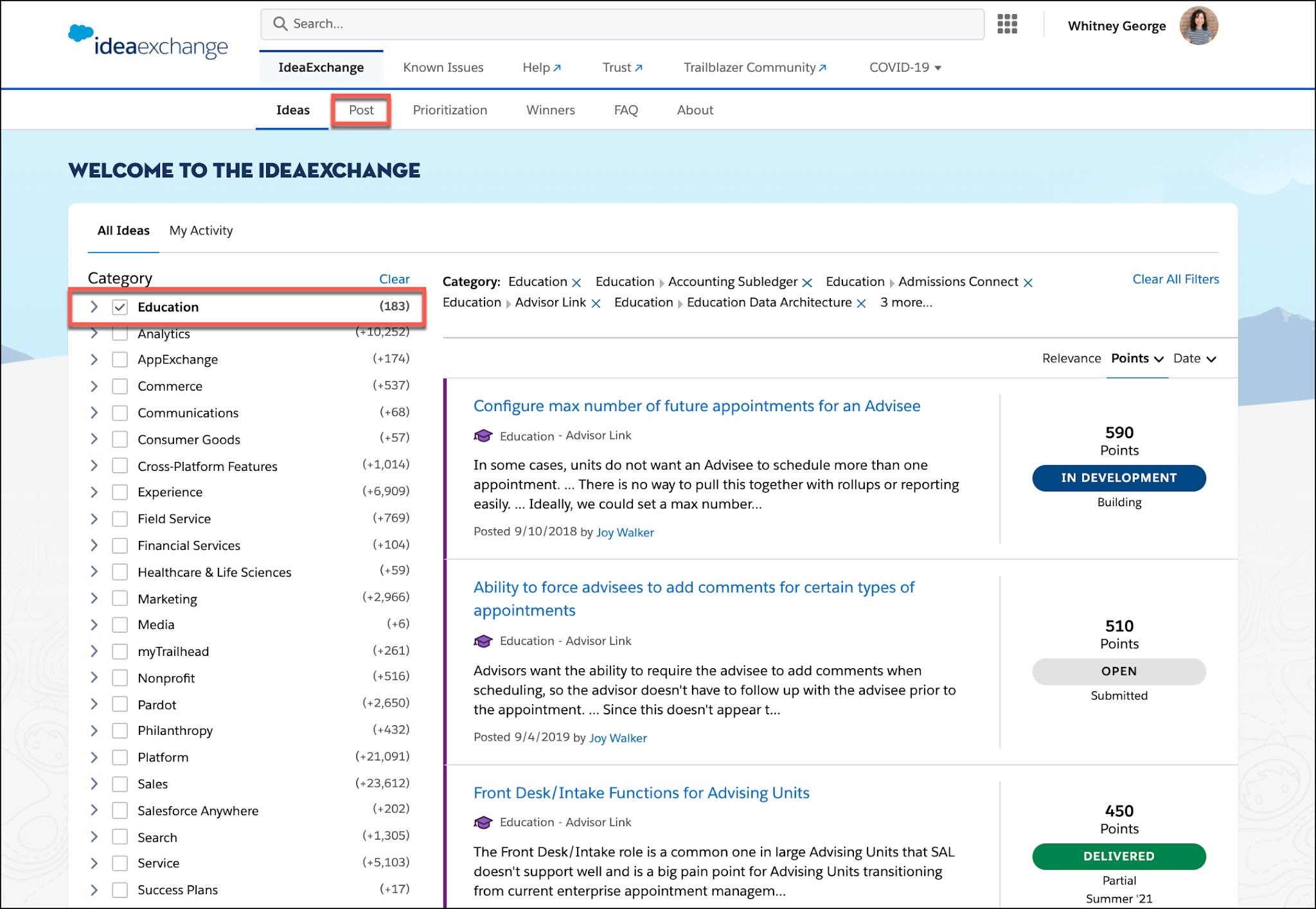Check the Sales category checkbox
Image resolution: width=1316 pixels, height=909 pixels.
pyautogui.click(x=120, y=784)
